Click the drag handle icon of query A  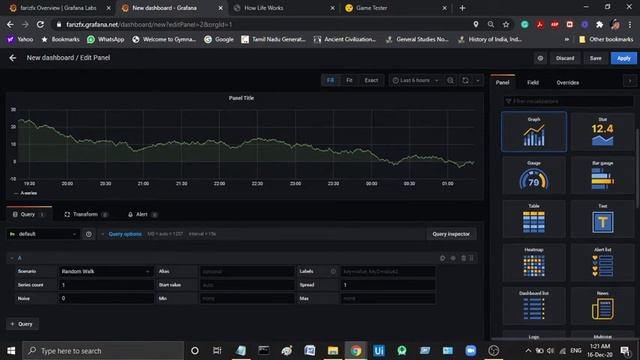(x=472, y=258)
